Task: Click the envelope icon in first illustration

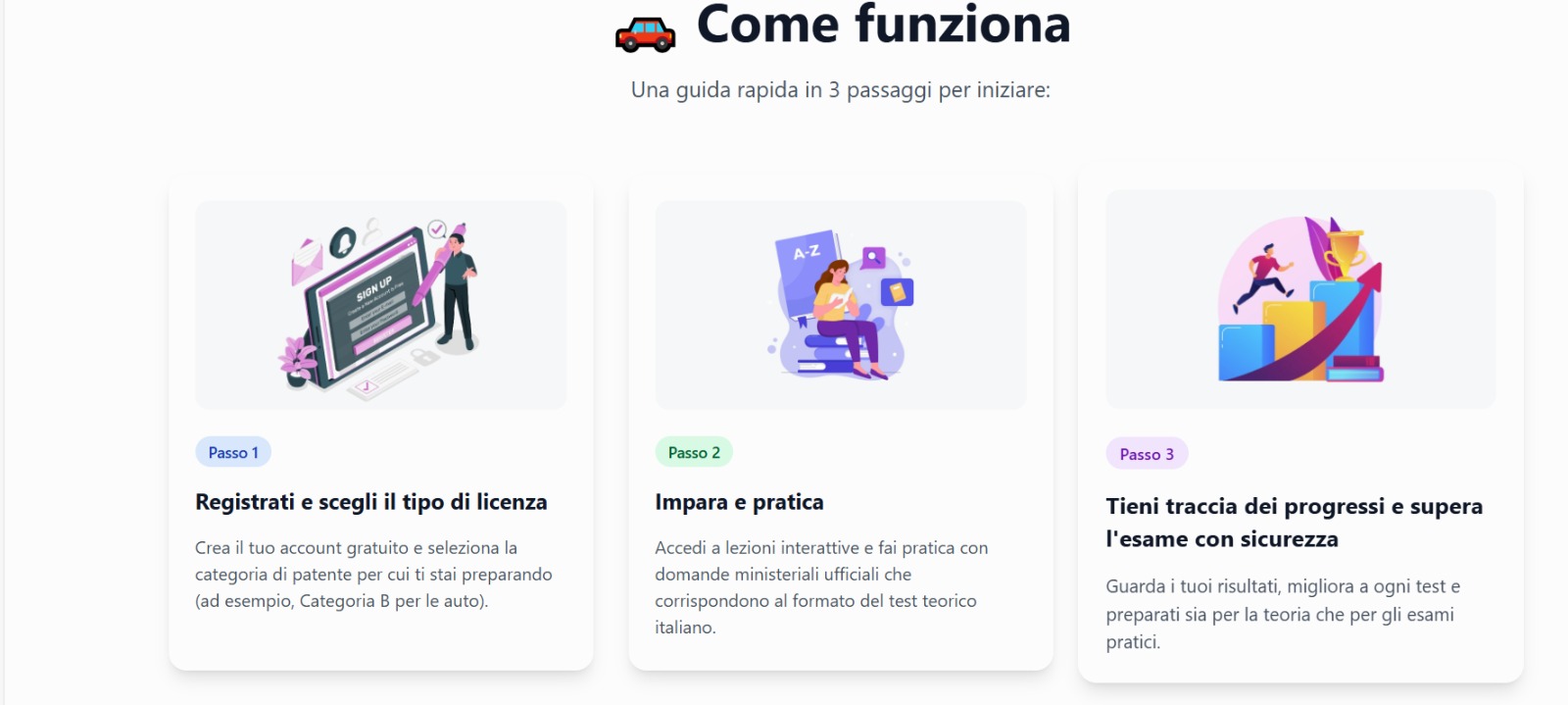Action: [x=308, y=261]
